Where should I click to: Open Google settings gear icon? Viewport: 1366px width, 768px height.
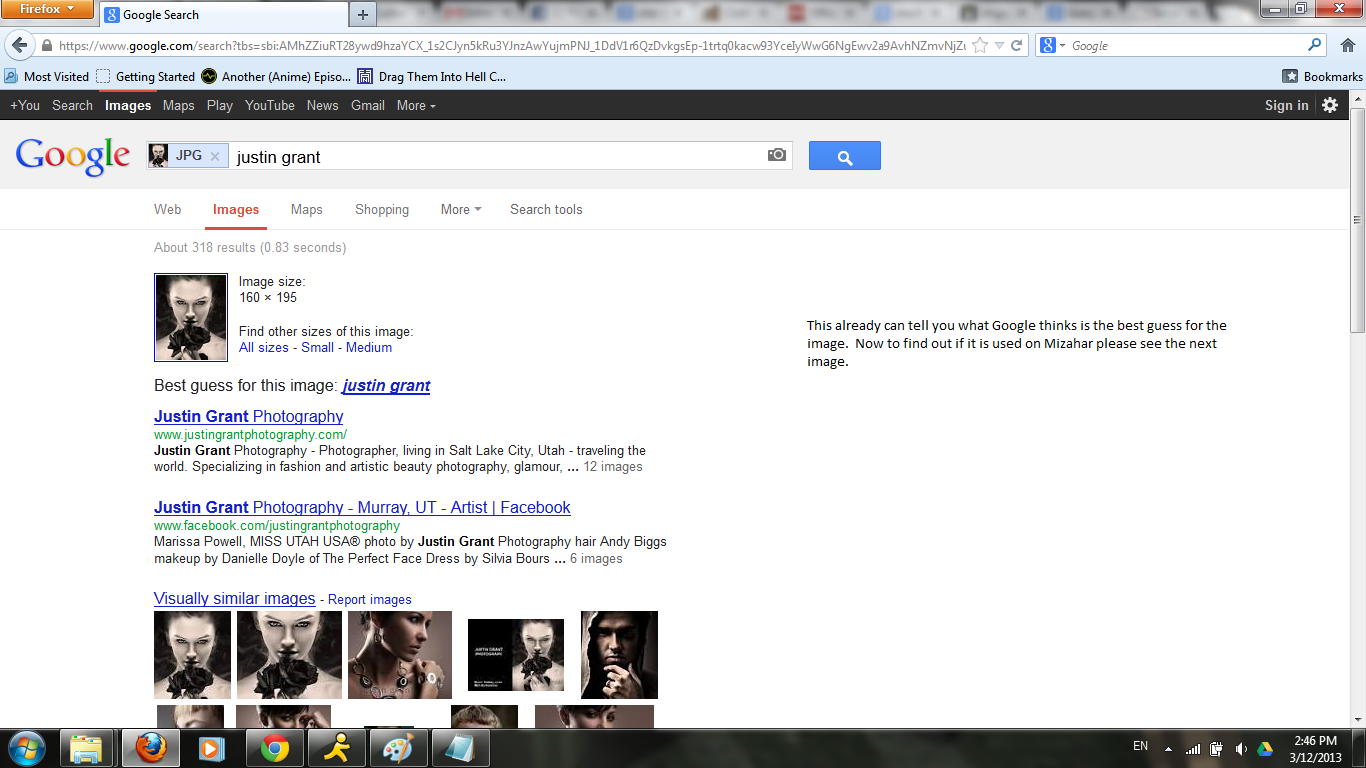click(x=1330, y=105)
